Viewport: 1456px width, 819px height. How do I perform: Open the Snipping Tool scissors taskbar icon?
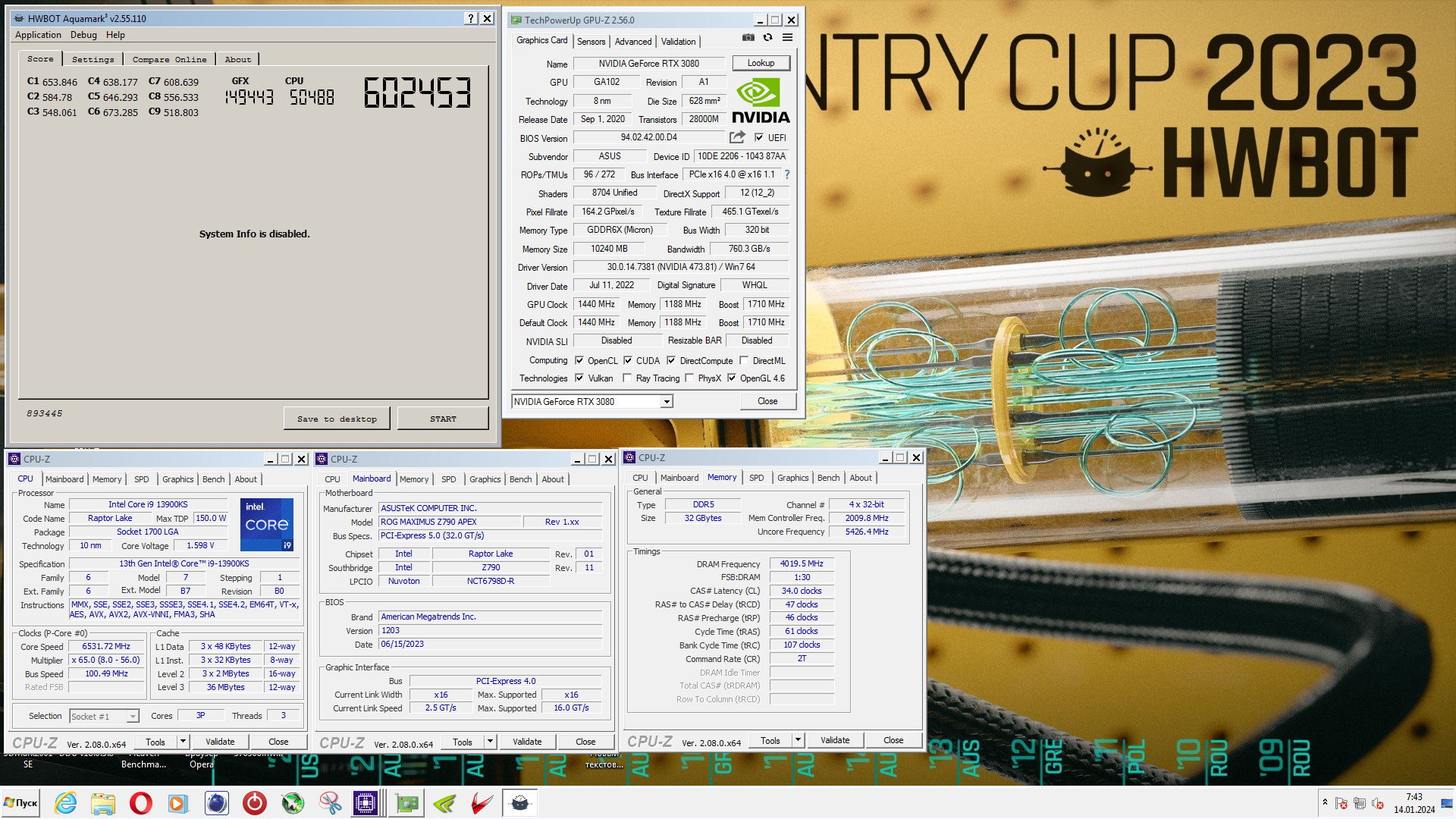[330, 802]
